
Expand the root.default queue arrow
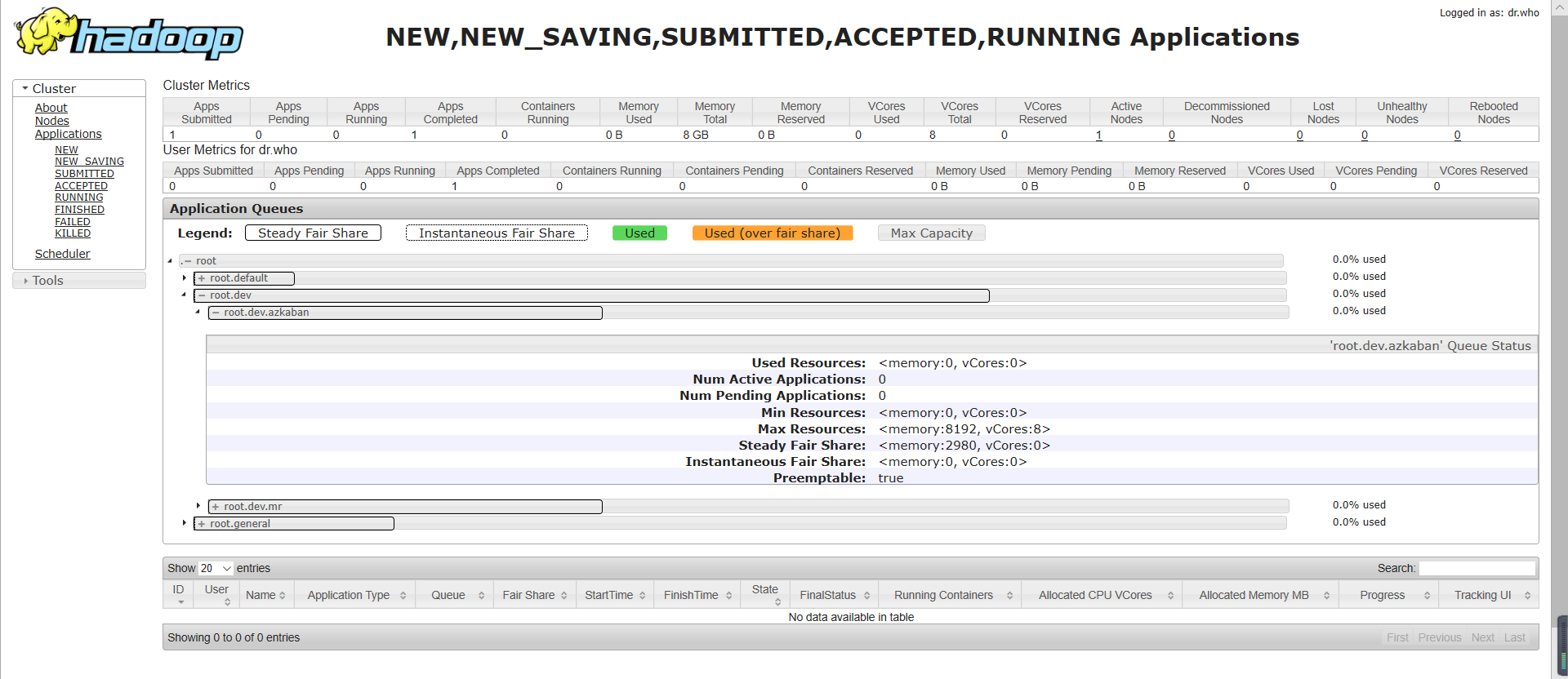[185, 278]
